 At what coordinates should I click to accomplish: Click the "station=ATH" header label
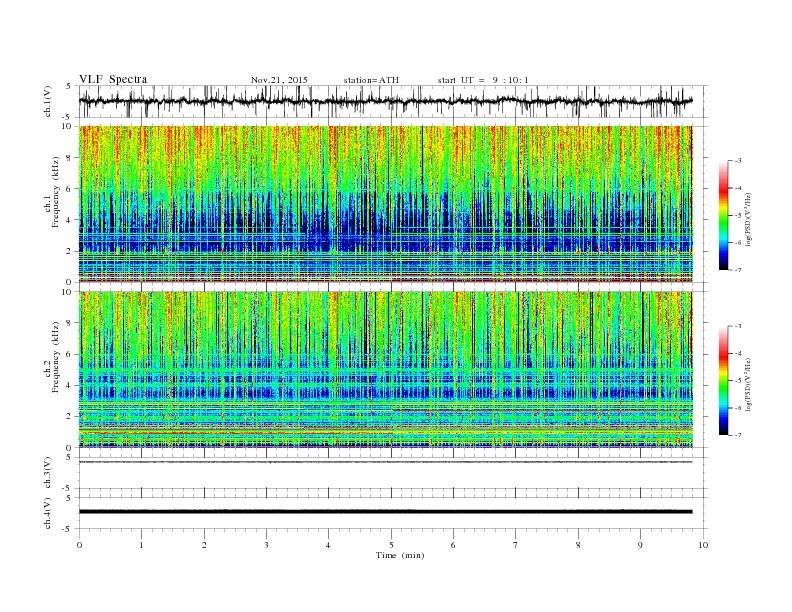coord(371,80)
